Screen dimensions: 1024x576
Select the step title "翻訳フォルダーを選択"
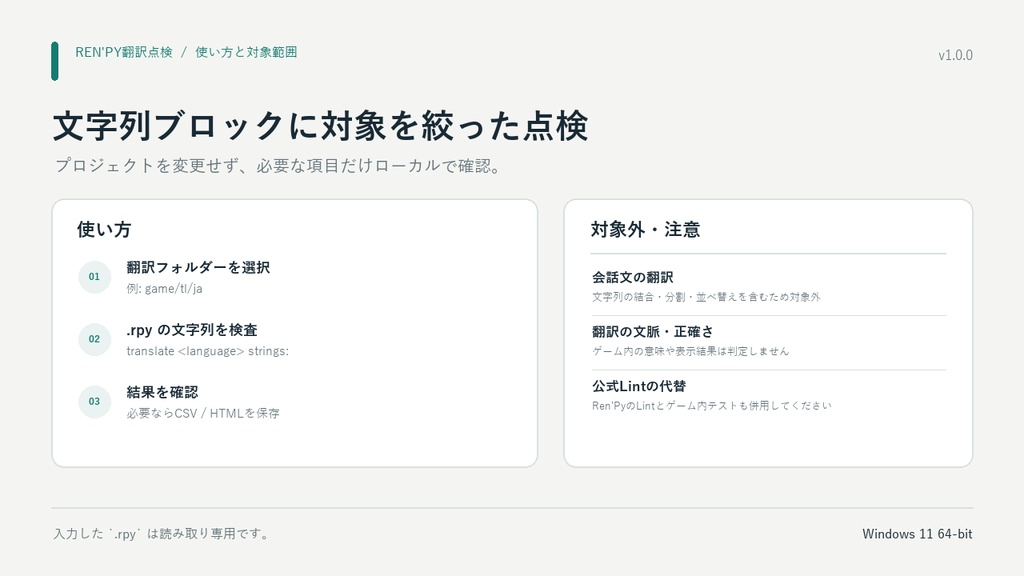198,267
